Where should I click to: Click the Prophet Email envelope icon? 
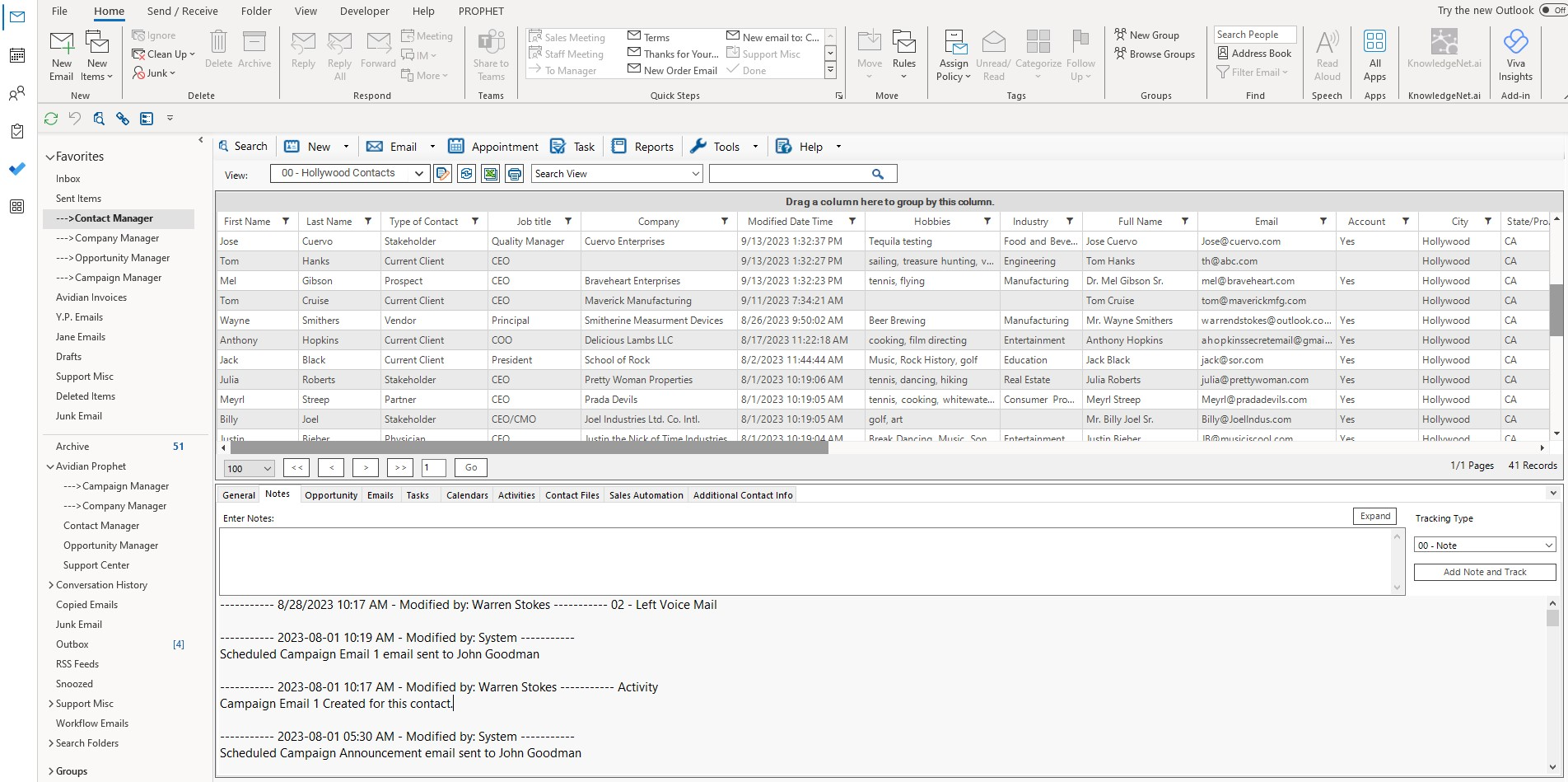[x=375, y=146]
